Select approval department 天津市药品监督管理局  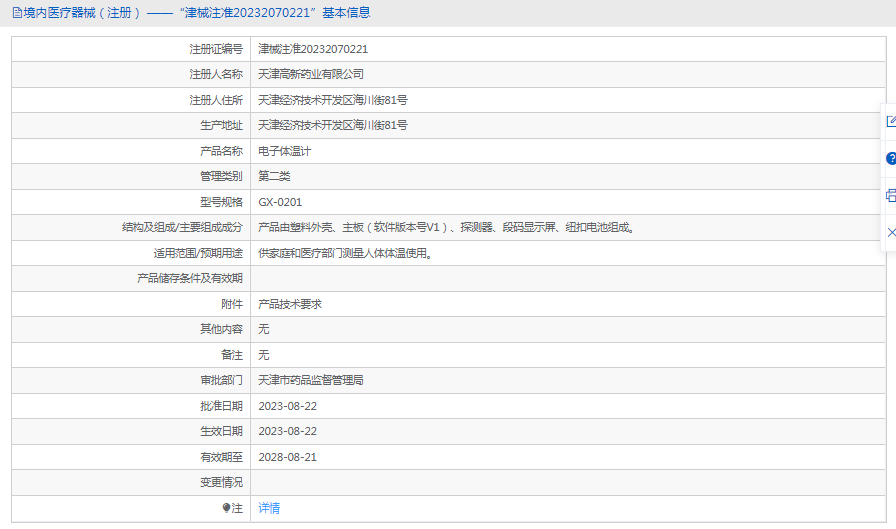pos(311,380)
